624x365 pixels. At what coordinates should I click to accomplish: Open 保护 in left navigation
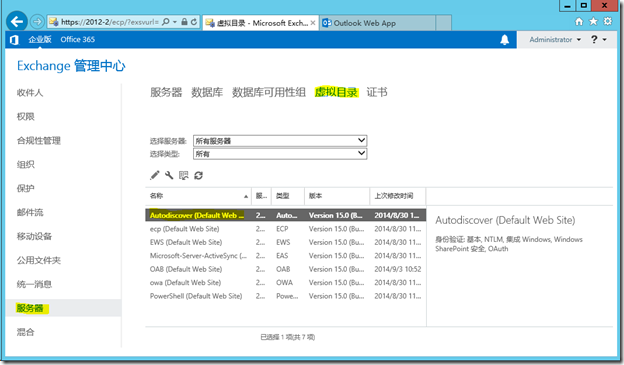point(25,188)
